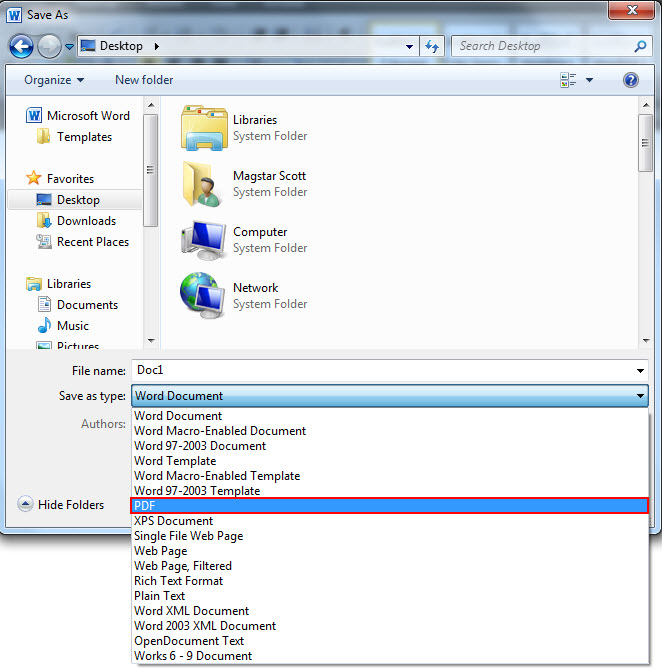Viewport: 662px width, 668px height.
Task: Choose Web Page, Filtered option
Action: 390,566
